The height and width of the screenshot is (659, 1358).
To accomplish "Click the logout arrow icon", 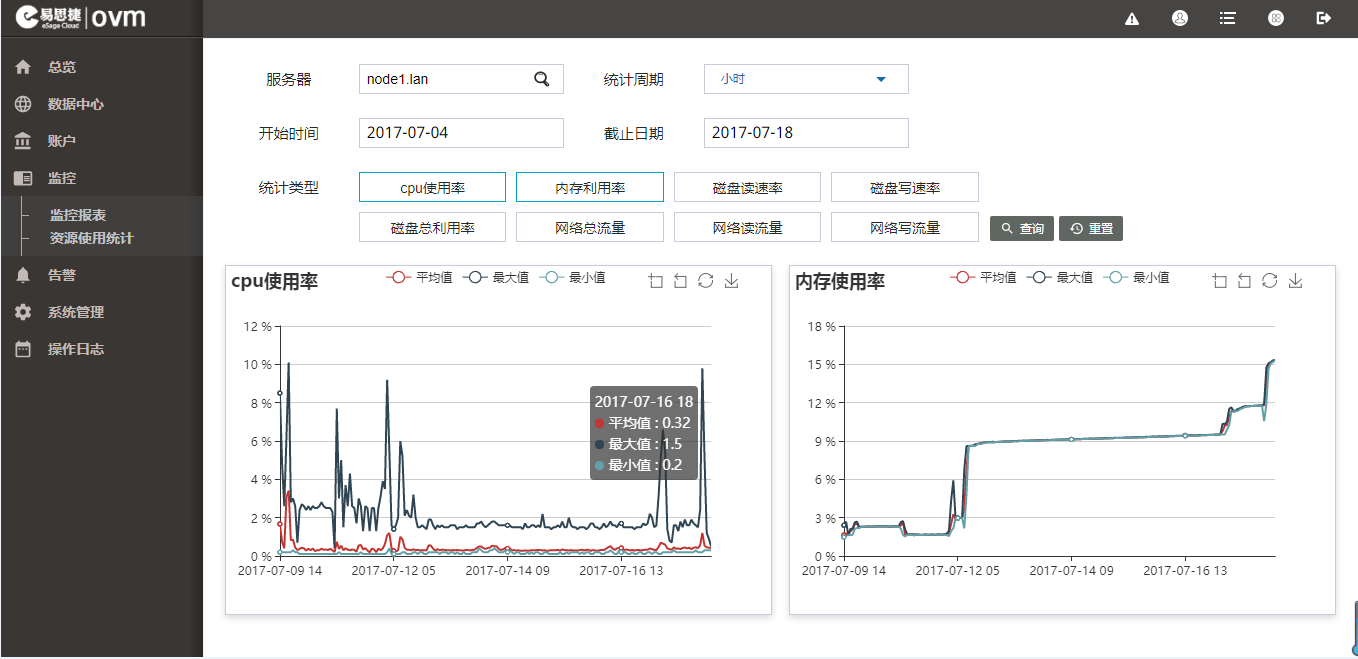I will 1324,18.
